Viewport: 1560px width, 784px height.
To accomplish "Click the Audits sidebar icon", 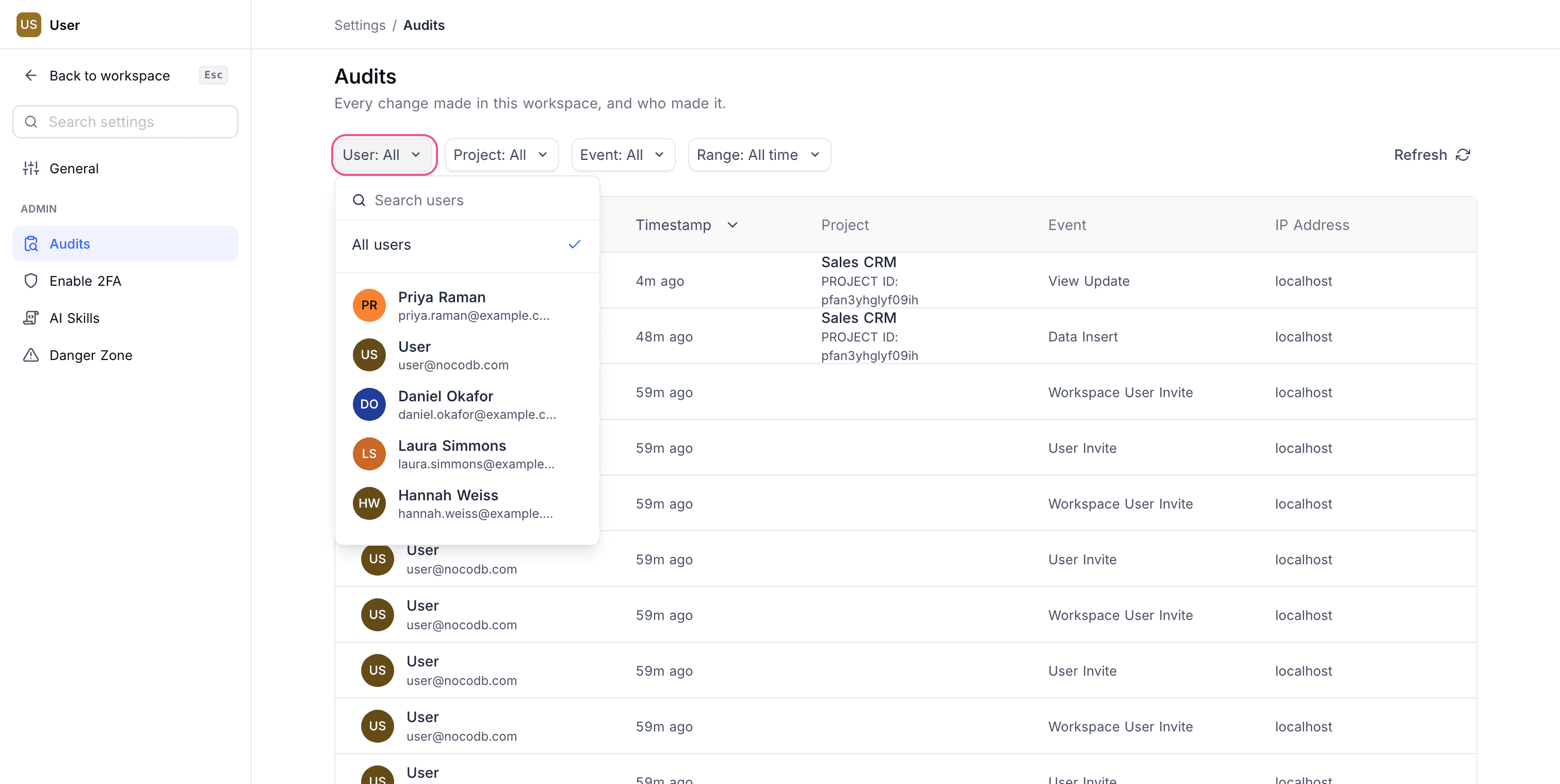I will point(31,243).
